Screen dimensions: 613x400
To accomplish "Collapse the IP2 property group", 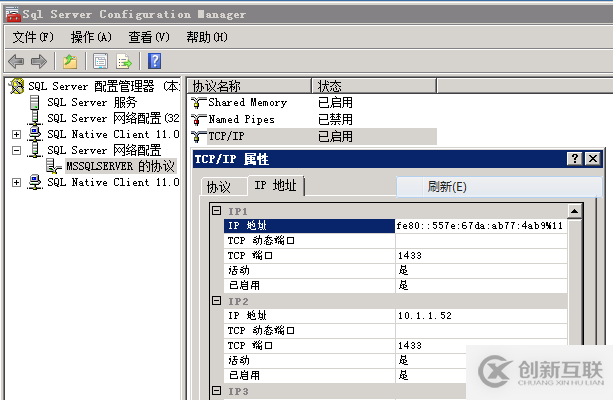I will point(217,301).
